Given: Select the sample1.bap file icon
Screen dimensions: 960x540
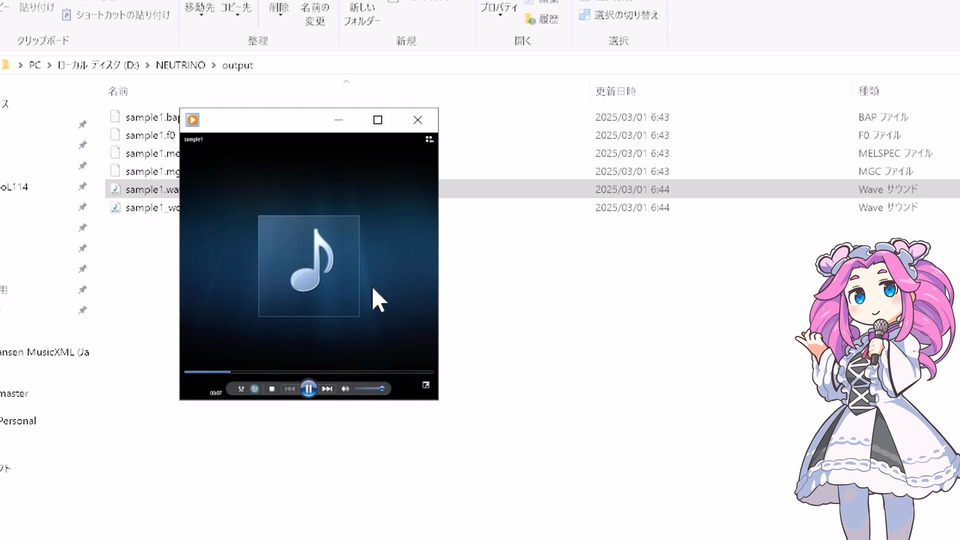Looking at the screenshot, I should click(115, 116).
